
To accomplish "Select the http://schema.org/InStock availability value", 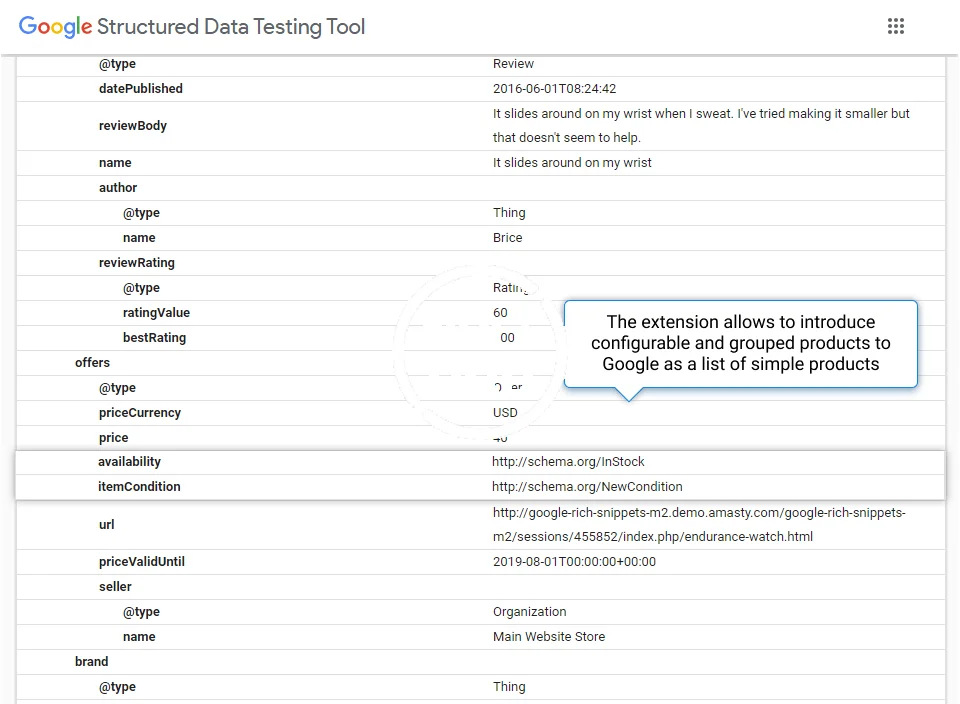I will tap(568, 462).
